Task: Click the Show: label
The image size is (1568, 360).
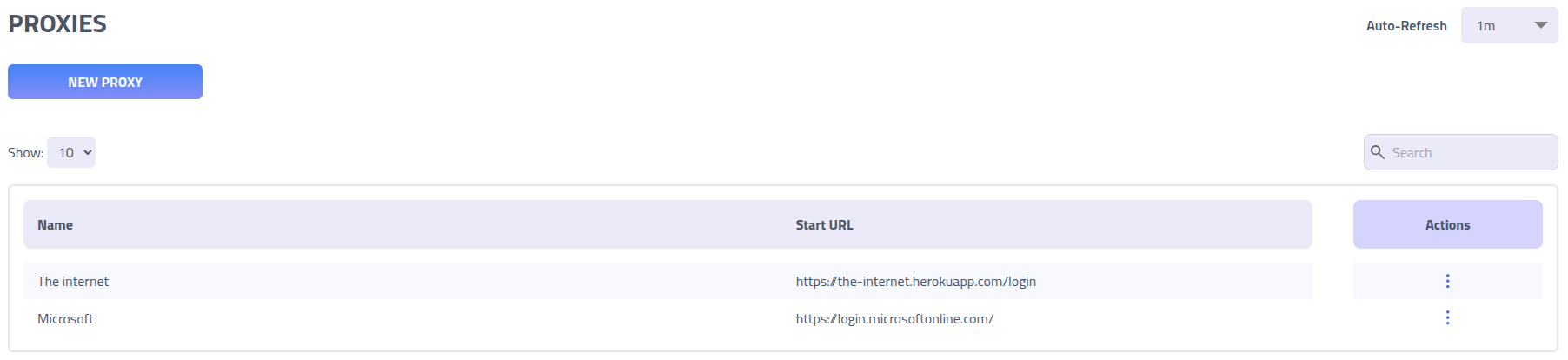Action: pos(25,153)
